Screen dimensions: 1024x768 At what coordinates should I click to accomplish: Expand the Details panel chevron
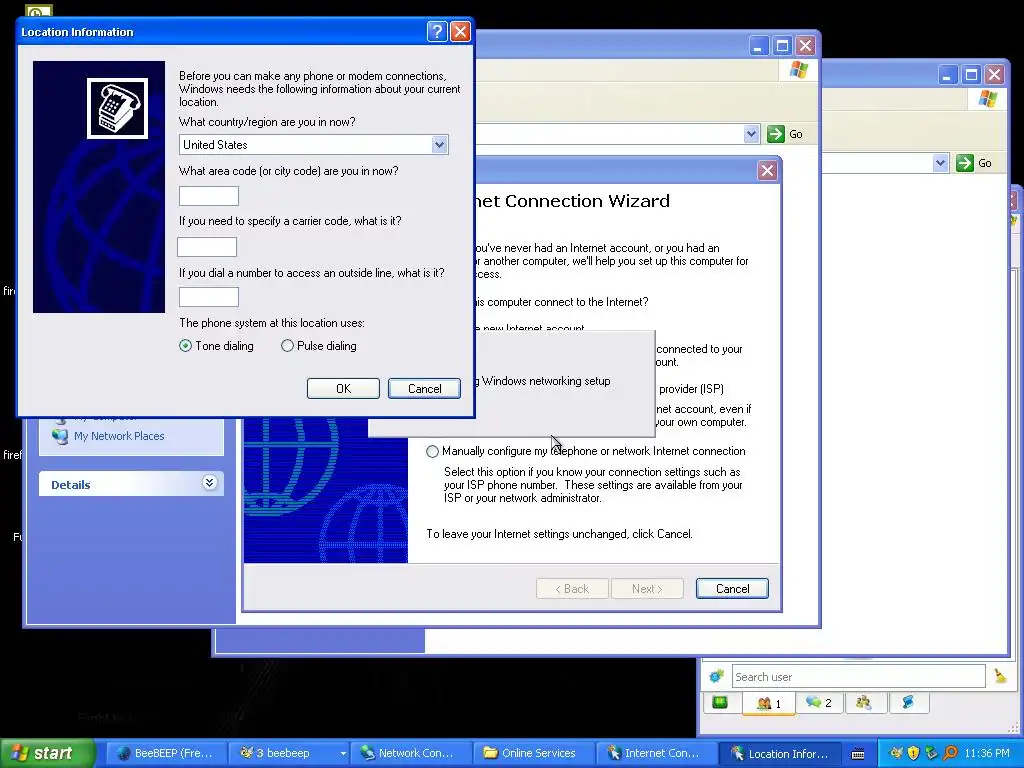209,483
